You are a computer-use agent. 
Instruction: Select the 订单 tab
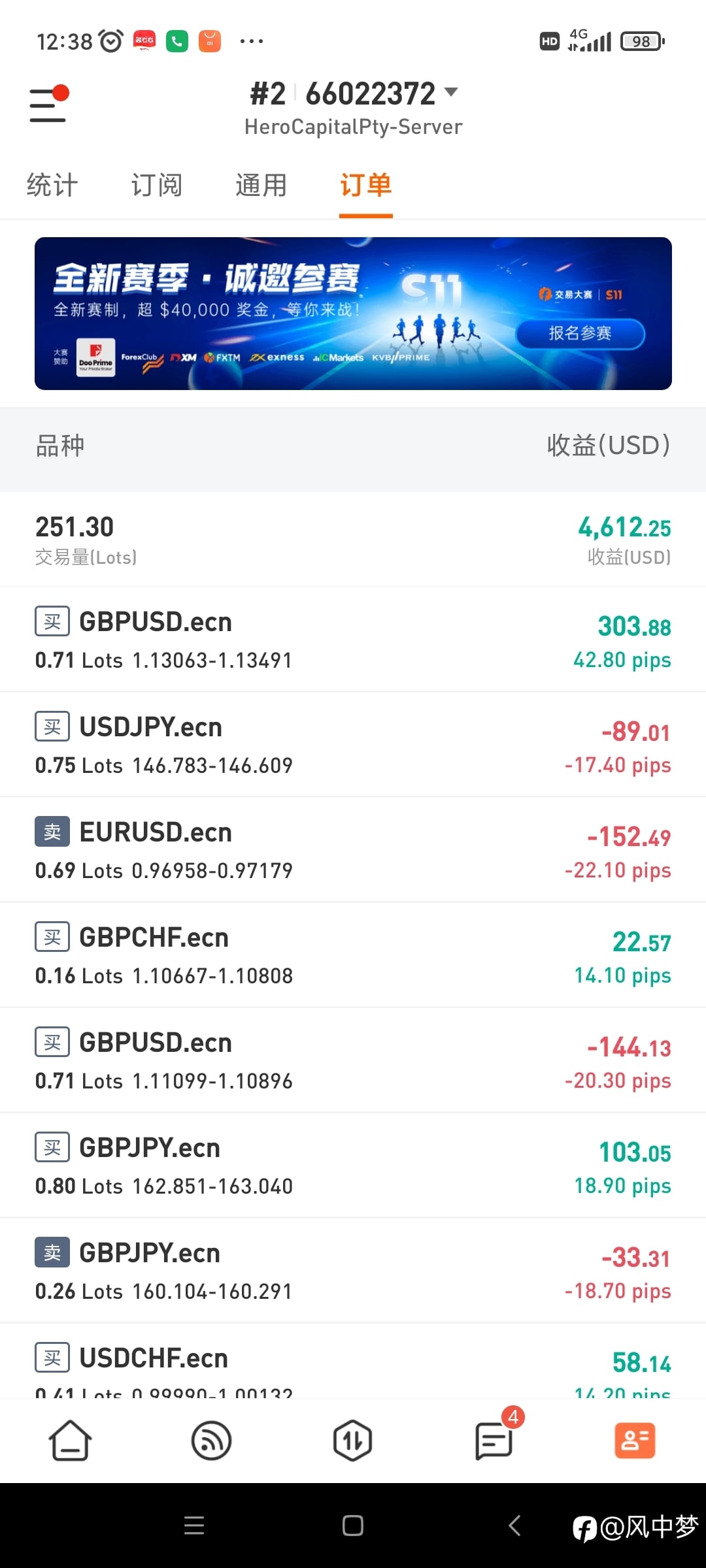coord(365,186)
